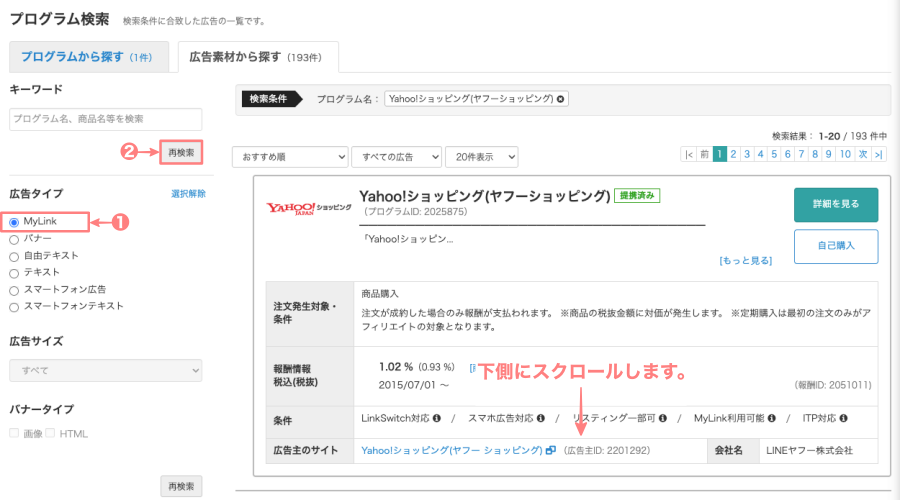
Task: Click external link icon beside advertiser site
Action: pos(550,450)
